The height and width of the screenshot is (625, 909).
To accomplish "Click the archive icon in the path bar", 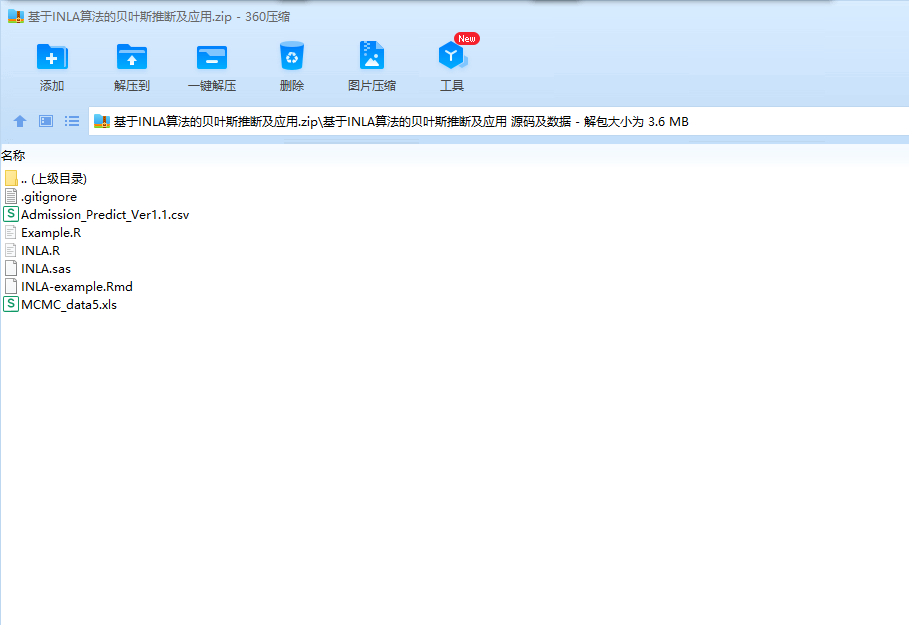I will tap(102, 121).
